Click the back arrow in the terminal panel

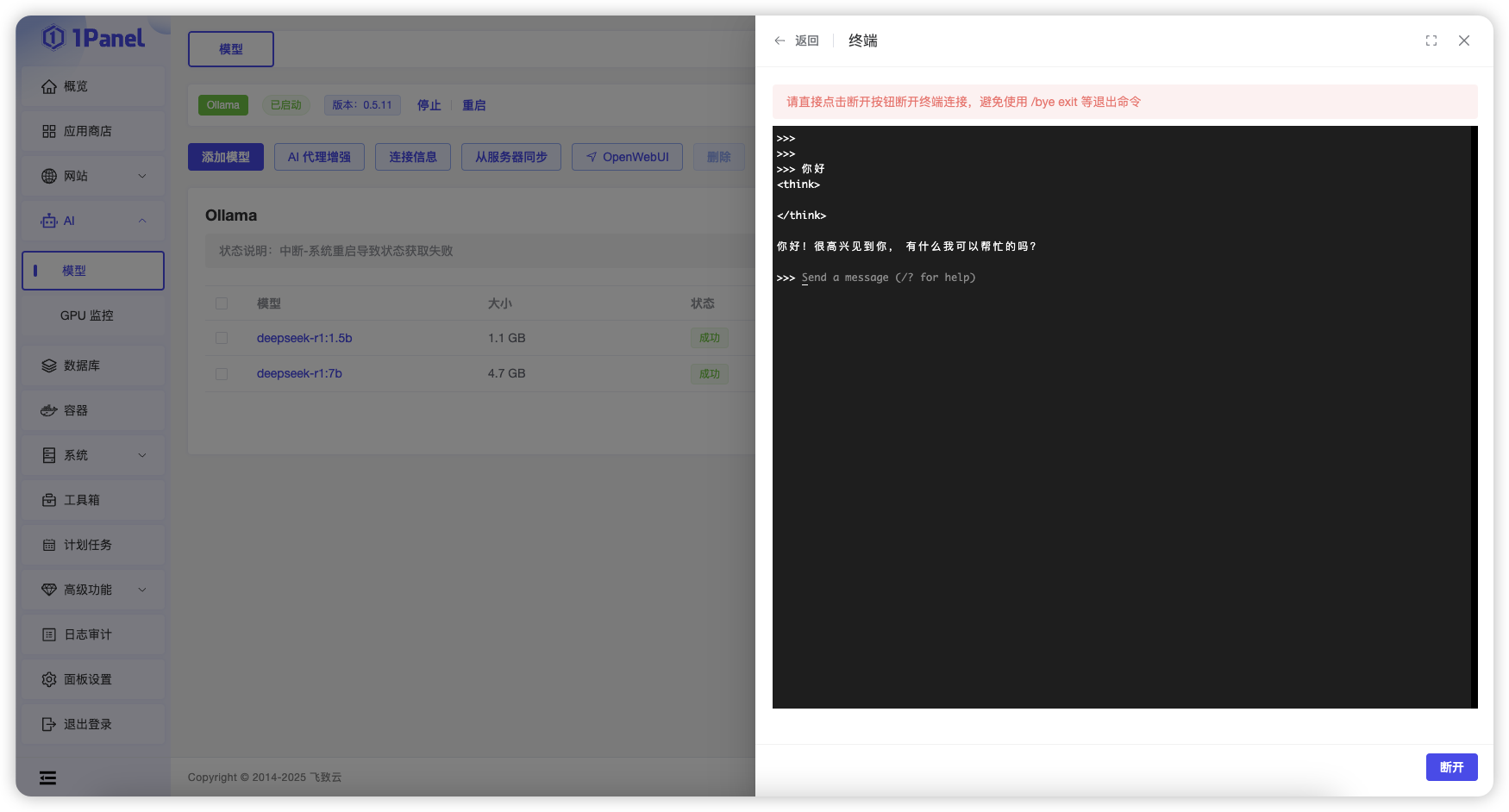[x=780, y=41]
